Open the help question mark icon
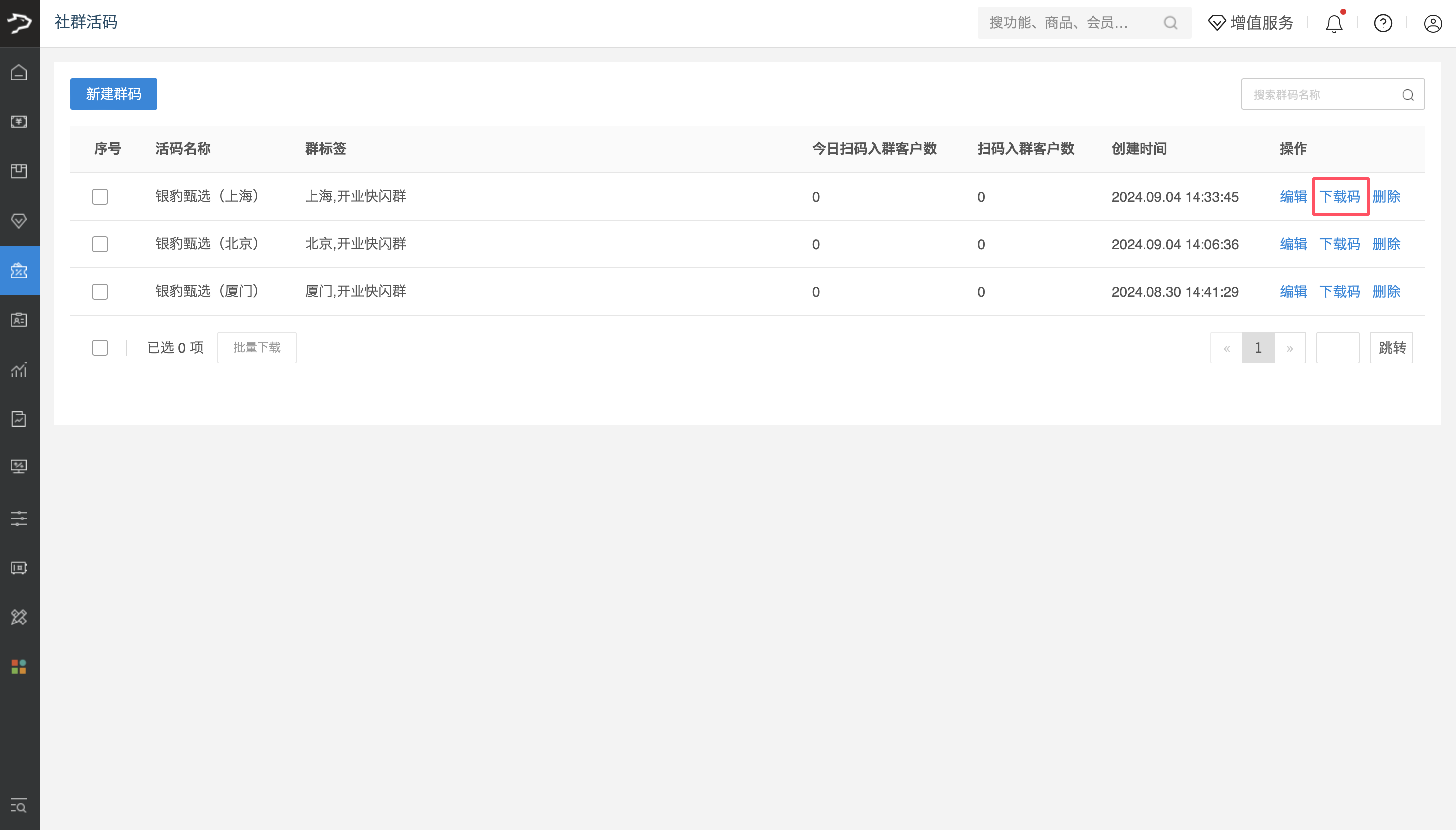This screenshot has width=1456, height=830. [1383, 23]
